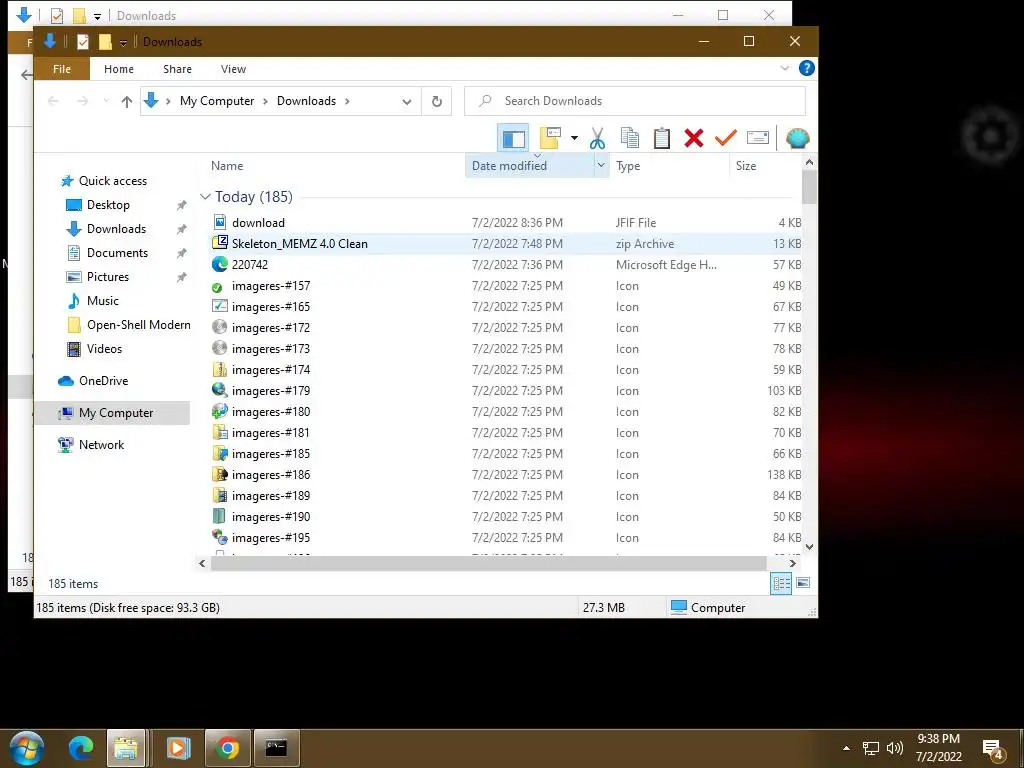Open Classic Explorer shell settings icon
This screenshot has height=768, width=1024.
[x=797, y=138]
